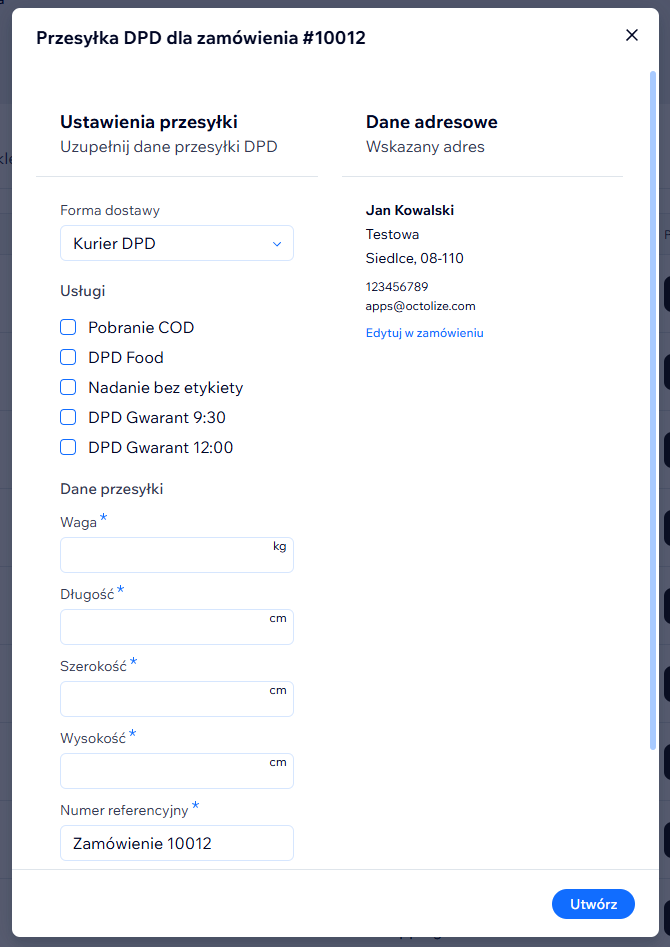Viewport: 670px width, 947px height.
Task: Toggle DPD Gwarant 12:00 checkbox
Action: click(68, 447)
